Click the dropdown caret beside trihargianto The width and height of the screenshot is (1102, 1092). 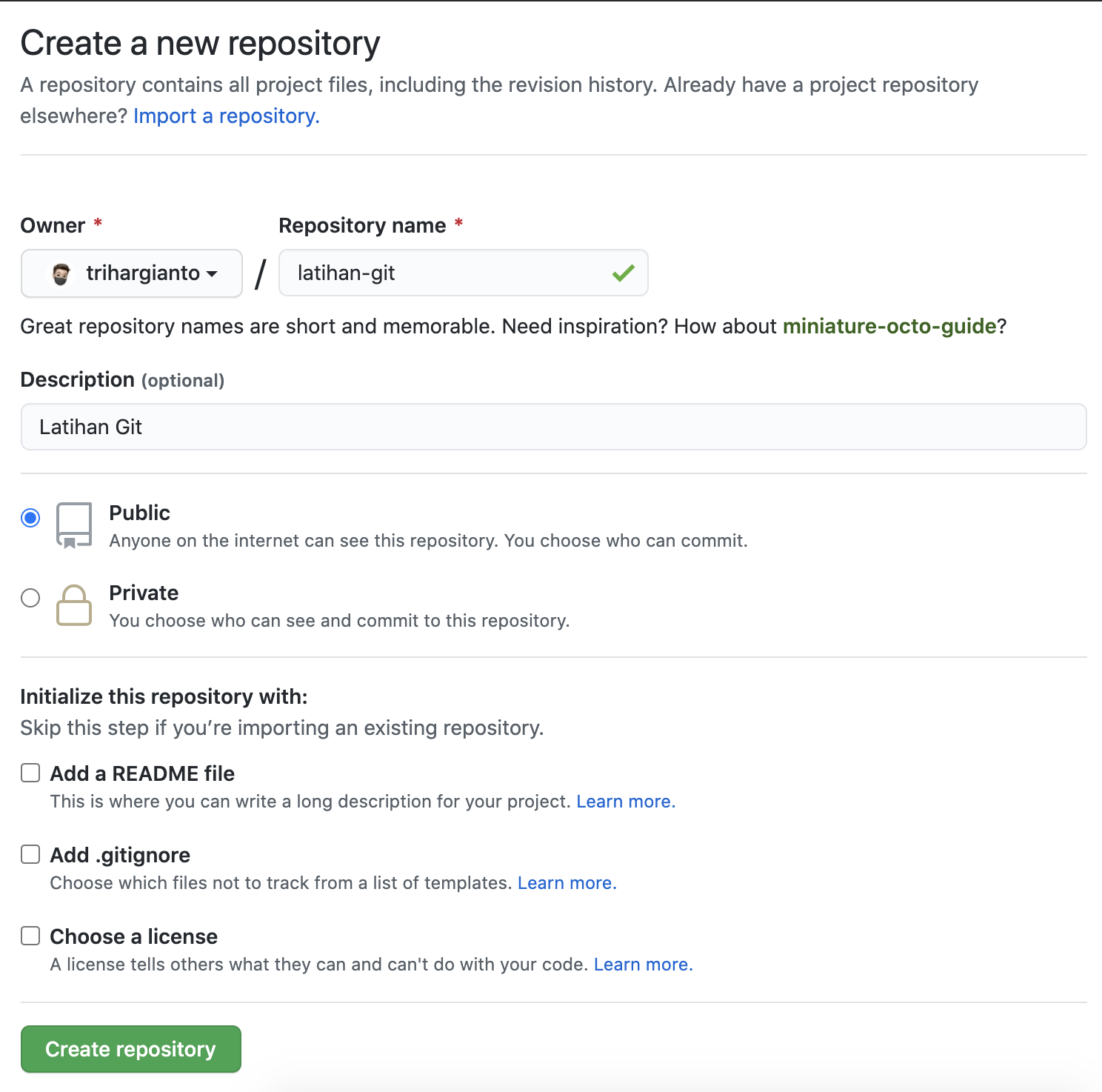click(x=213, y=274)
